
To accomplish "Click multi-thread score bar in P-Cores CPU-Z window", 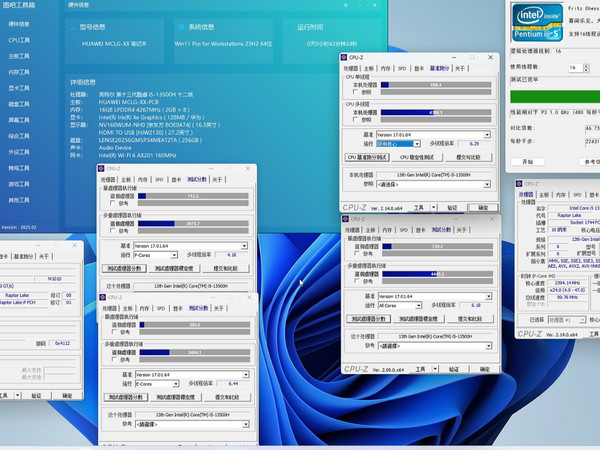I will pyautogui.click(x=193, y=223).
